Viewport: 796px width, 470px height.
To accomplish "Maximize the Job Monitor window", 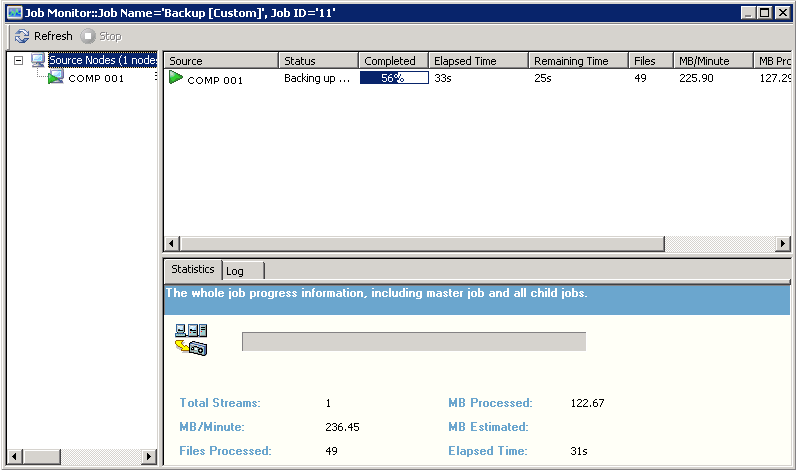I will click(x=765, y=12).
